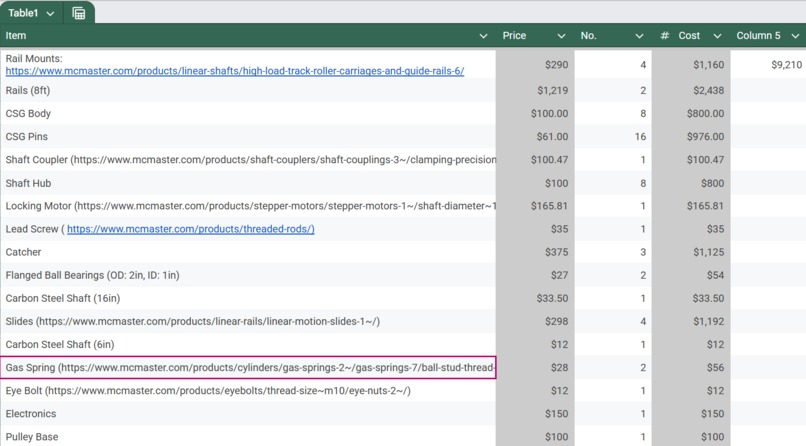Open the No. column filter dropdown
The height and width of the screenshot is (446, 806).
tap(639, 36)
